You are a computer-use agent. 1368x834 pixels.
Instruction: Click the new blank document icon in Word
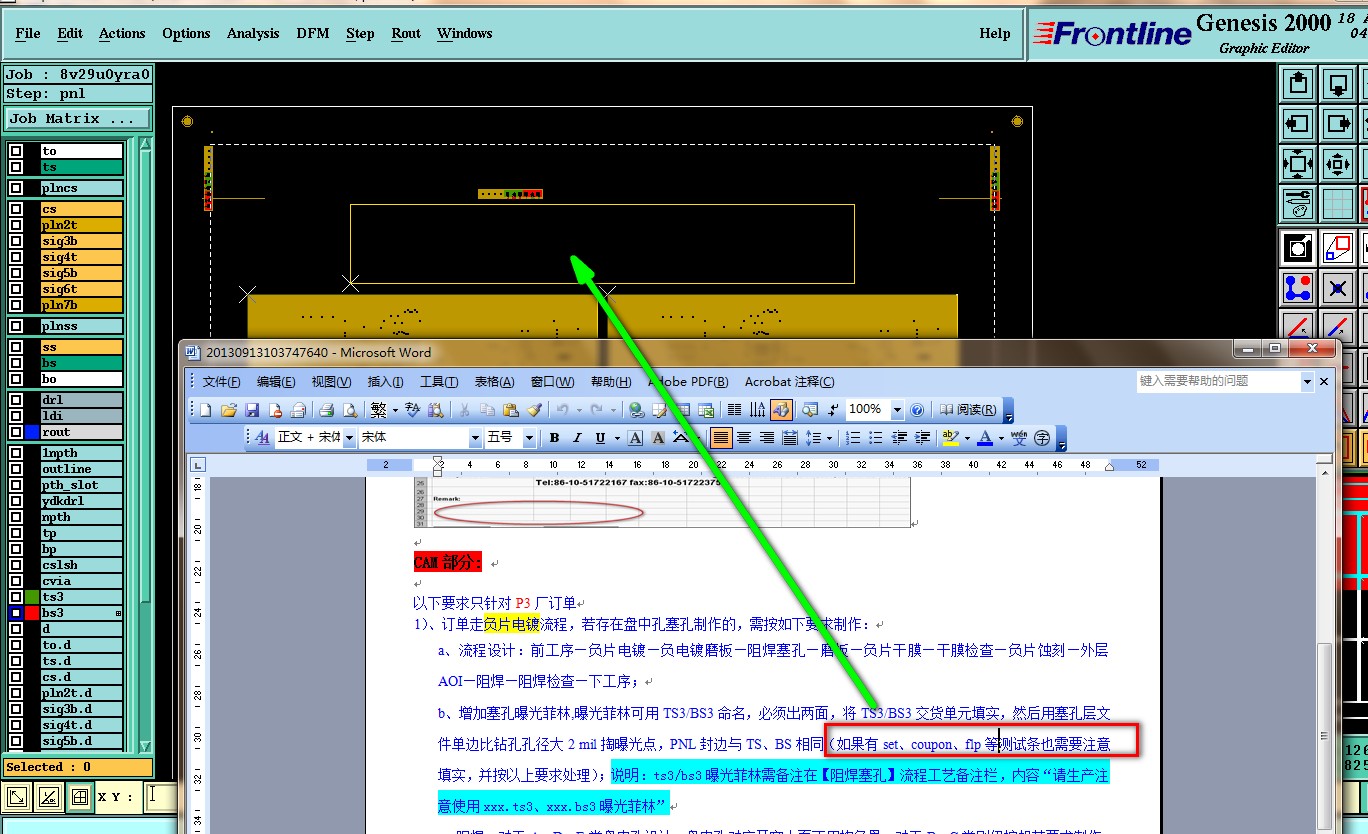pos(206,410)
